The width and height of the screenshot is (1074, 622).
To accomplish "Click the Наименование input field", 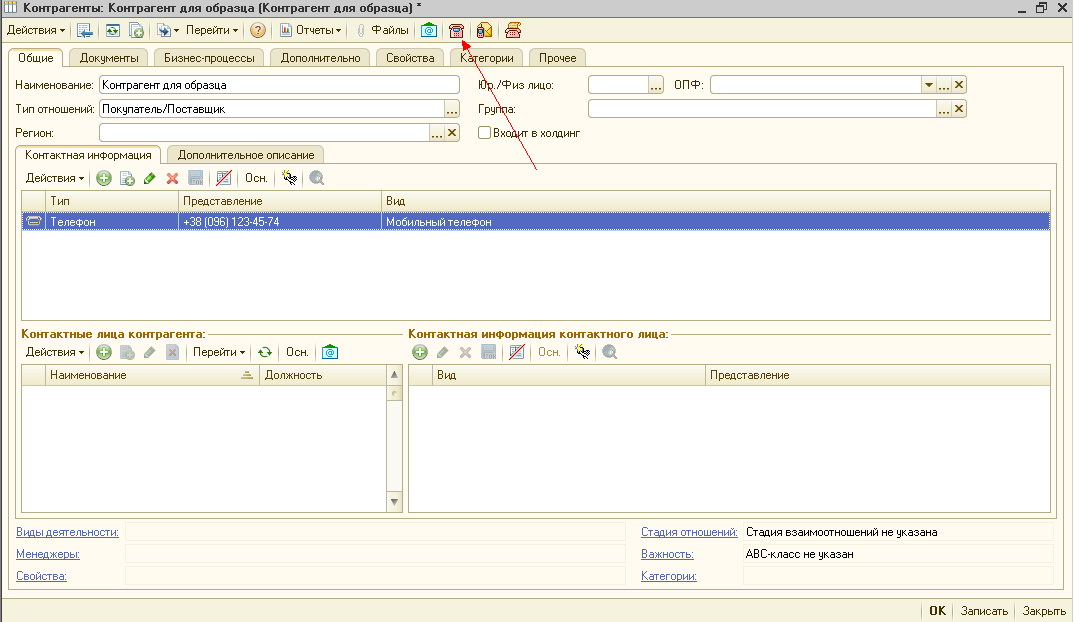I will 278,85.
